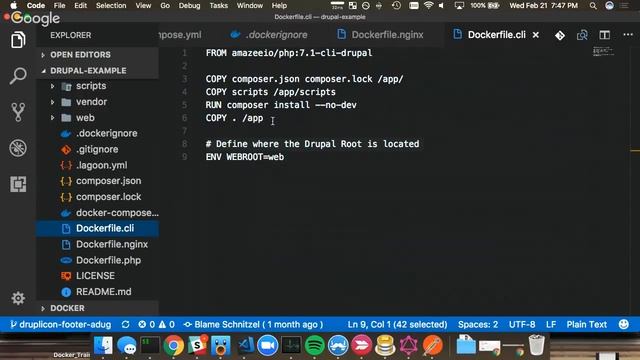The width and height of the screenshot is (640, 360).
Task: Open composer.lock in the explorer
Action: tap(97, 197)
